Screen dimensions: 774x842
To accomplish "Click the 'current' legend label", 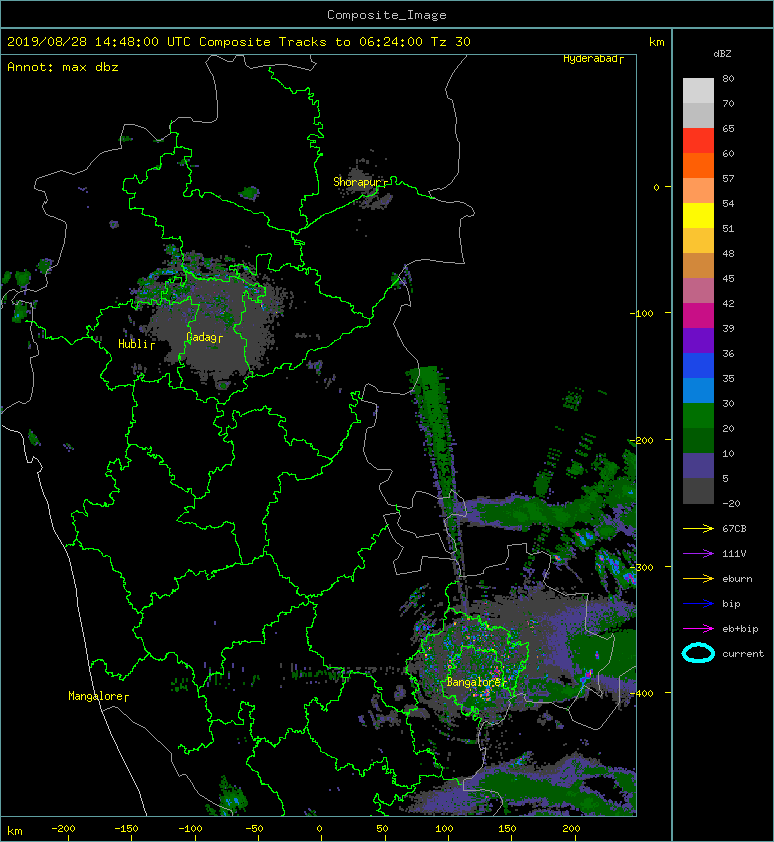I will click(x=743, y=654).
